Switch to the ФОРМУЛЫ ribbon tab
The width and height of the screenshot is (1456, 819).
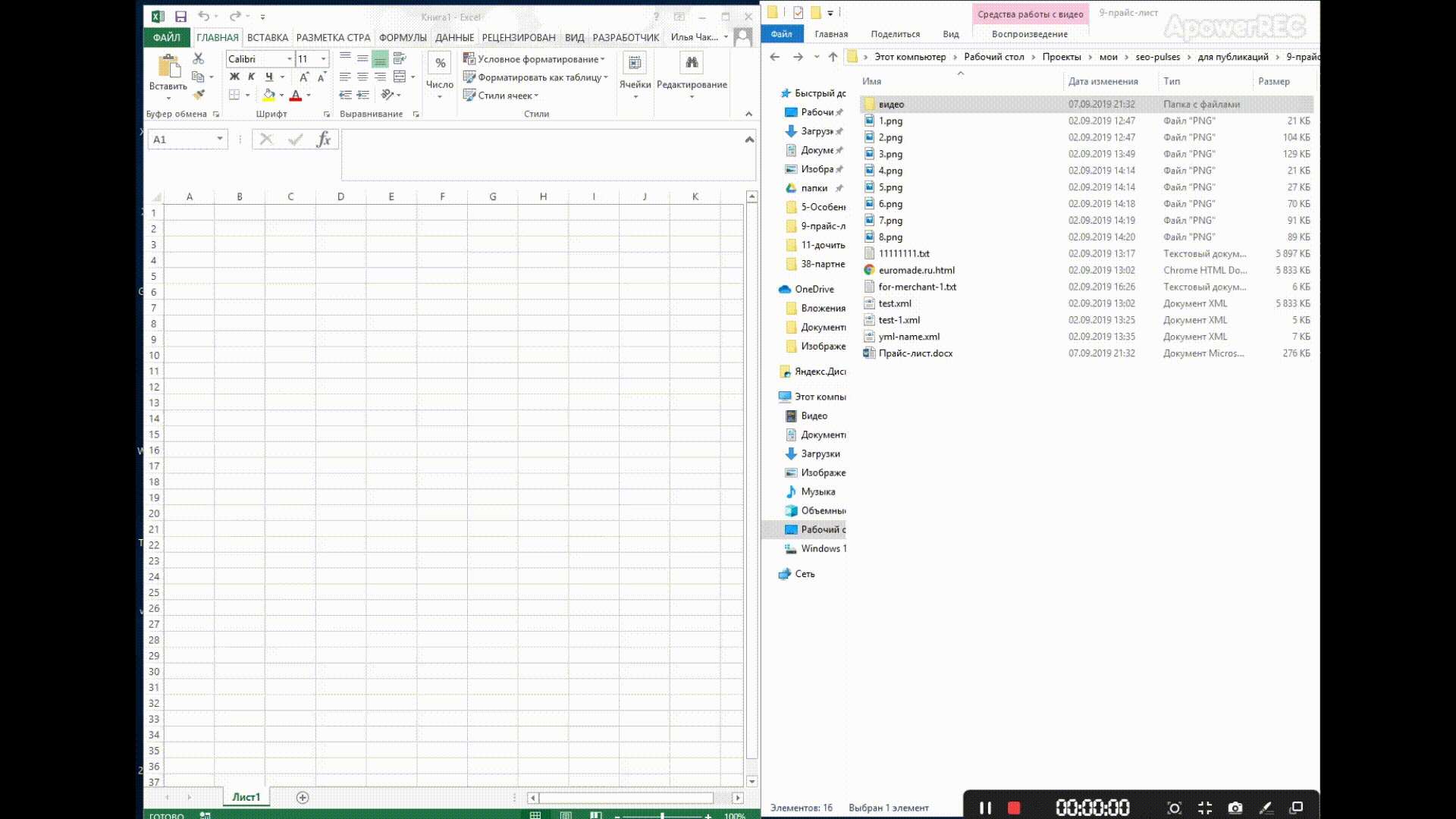coord(403,37)
